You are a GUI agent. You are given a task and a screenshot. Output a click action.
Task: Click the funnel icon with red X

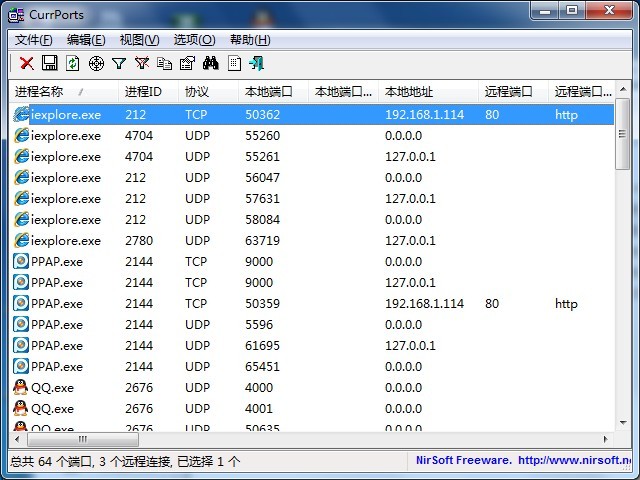(142, 63)
